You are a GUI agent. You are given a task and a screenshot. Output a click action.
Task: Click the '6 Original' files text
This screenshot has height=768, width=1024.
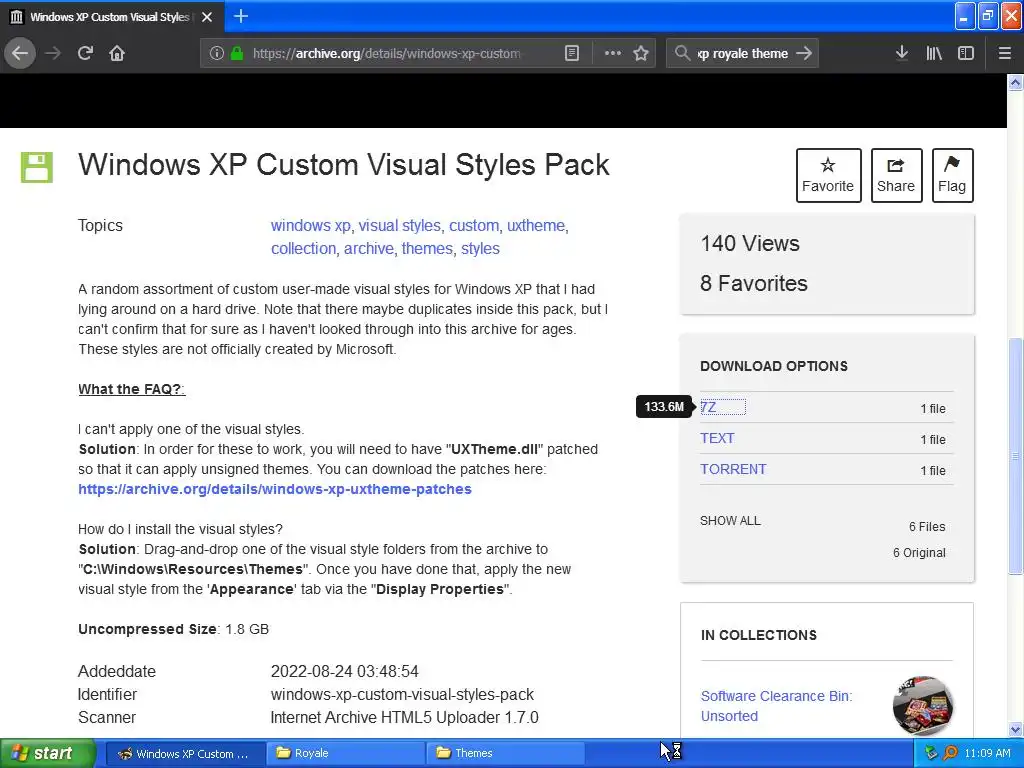click(x=919, y=552)
